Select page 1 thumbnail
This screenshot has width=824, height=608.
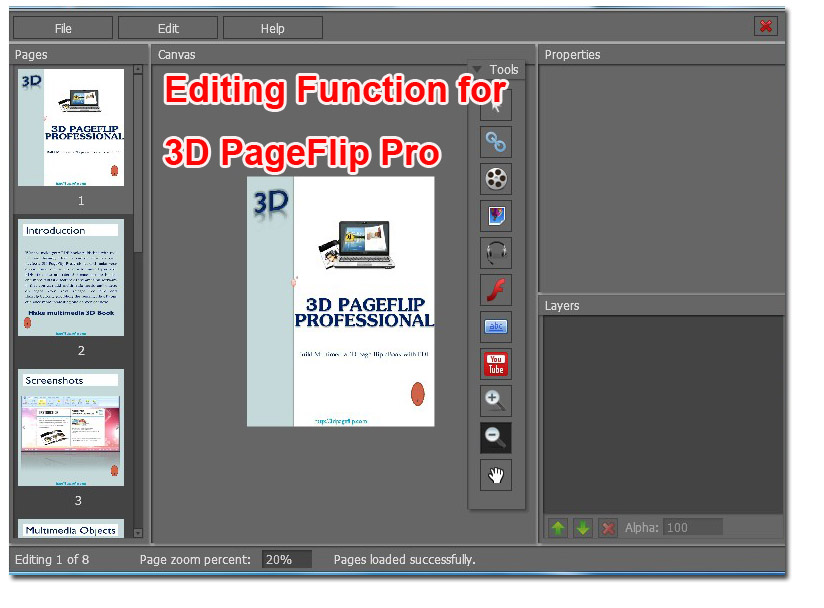(x=71, y=127)
